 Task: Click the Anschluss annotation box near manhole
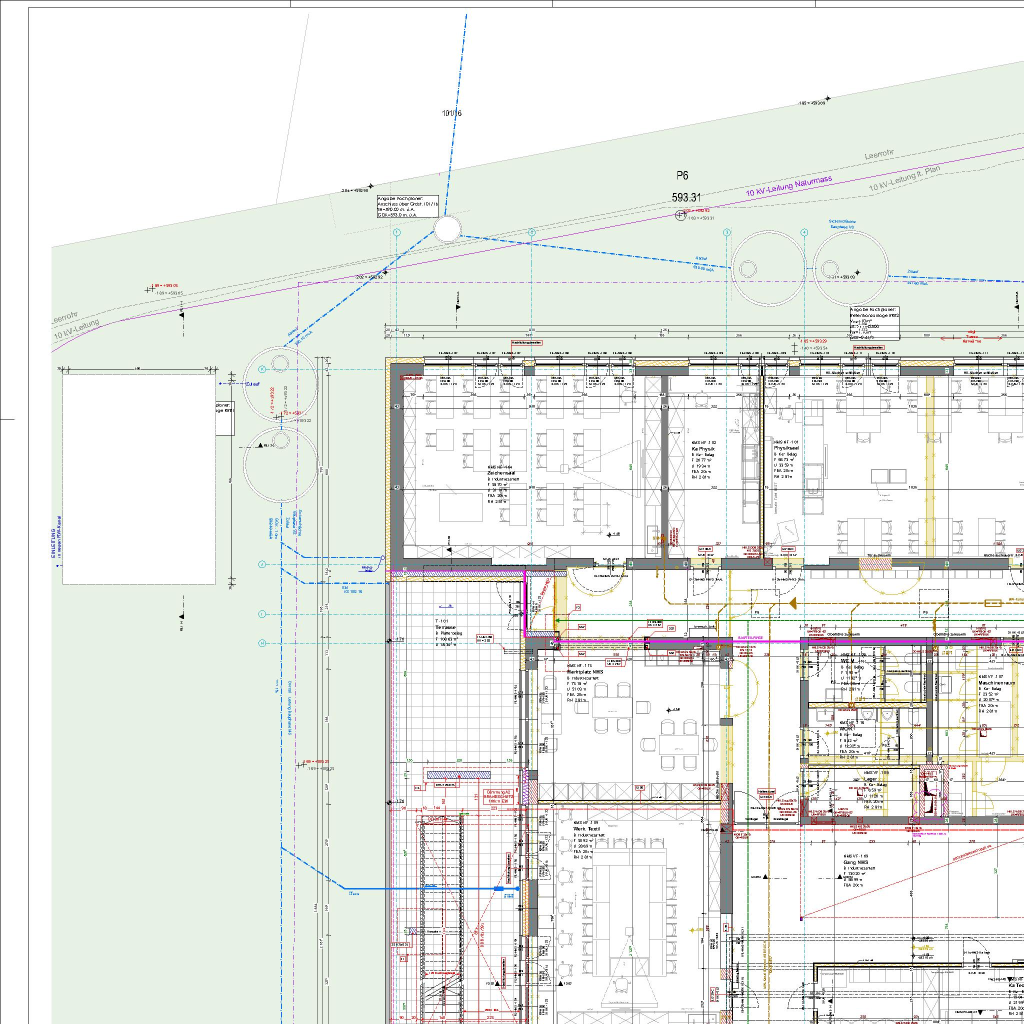(407, 206)
